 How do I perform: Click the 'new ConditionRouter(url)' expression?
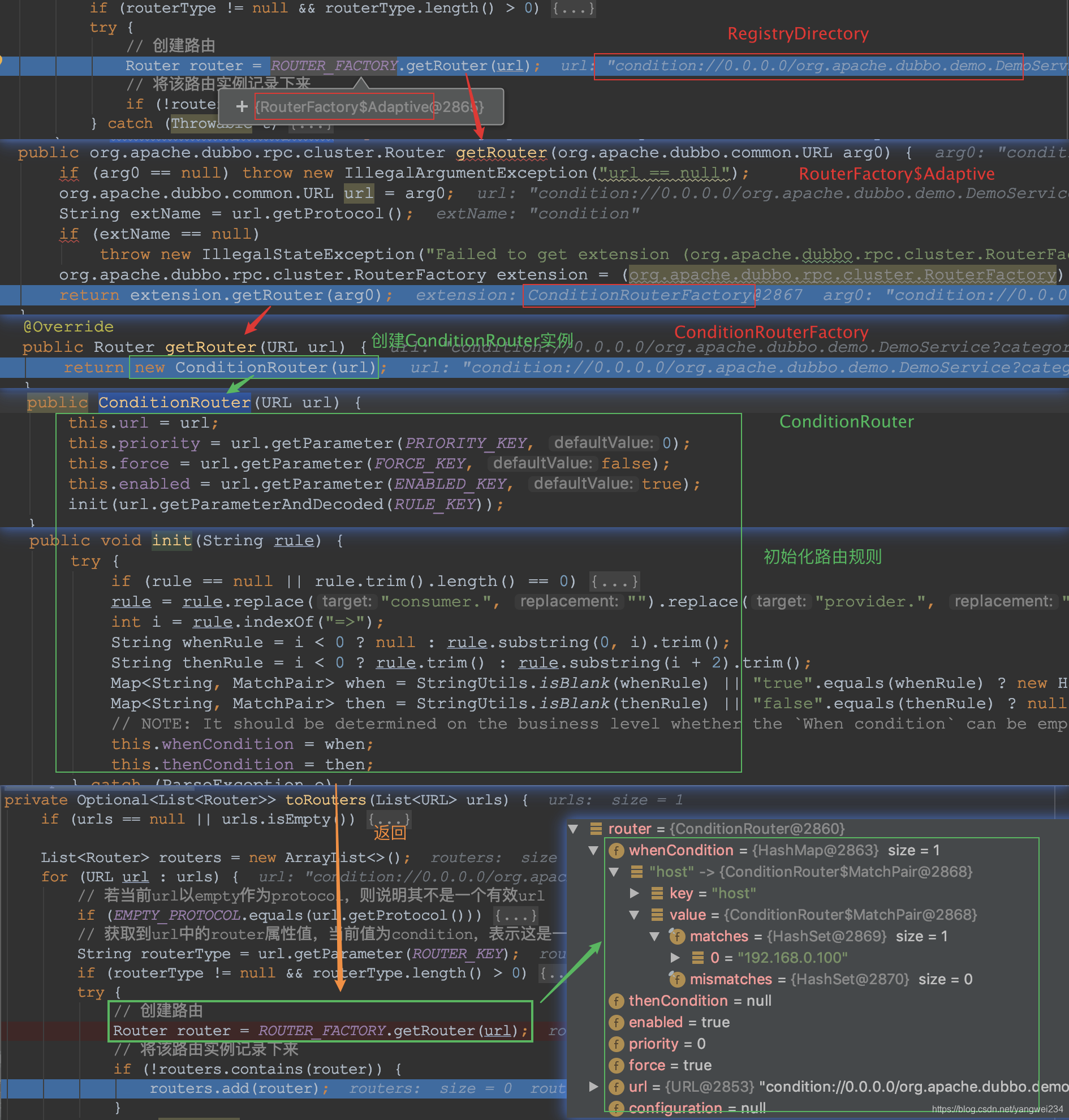point(254,368)
